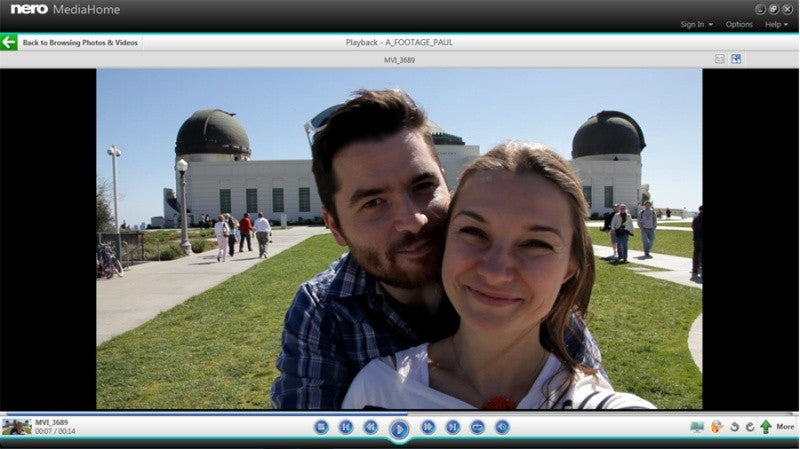Click the large Play button

(399, 430)
